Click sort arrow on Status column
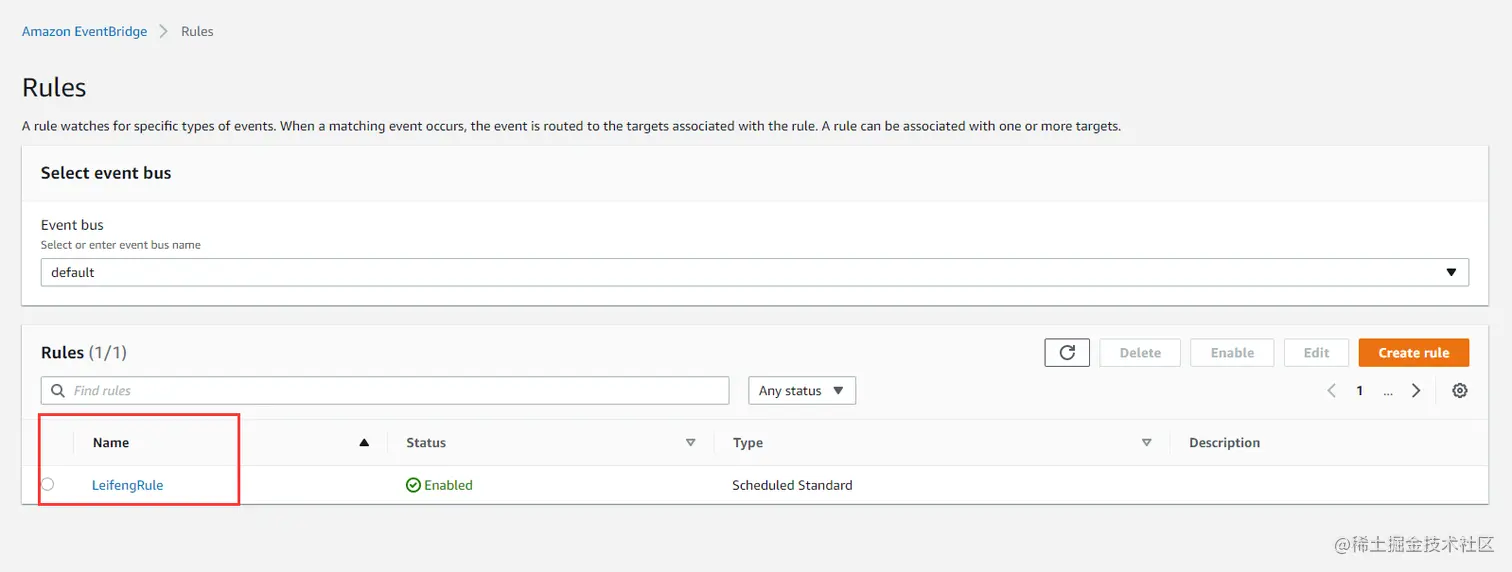1512x572 pixels. (690, 443)
